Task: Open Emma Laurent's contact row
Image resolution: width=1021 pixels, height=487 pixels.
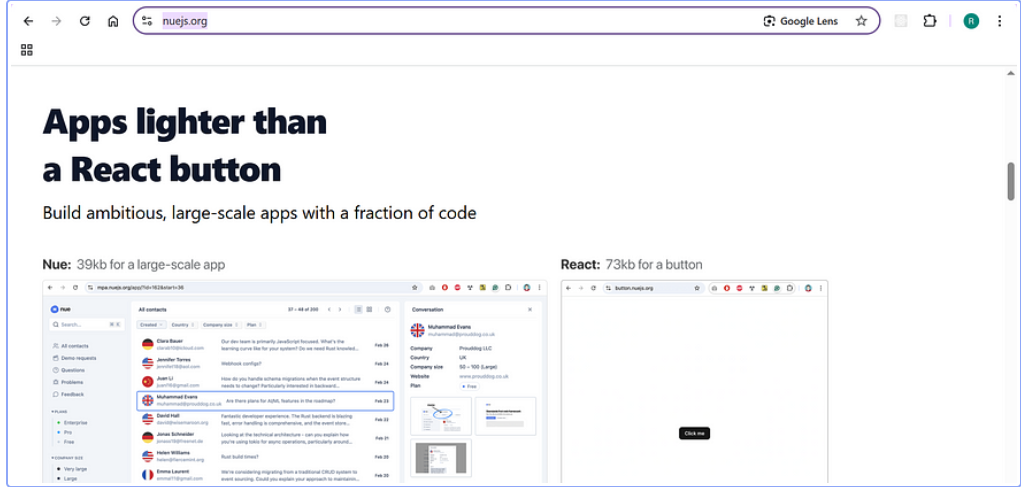Action: (x=265, y=475)
